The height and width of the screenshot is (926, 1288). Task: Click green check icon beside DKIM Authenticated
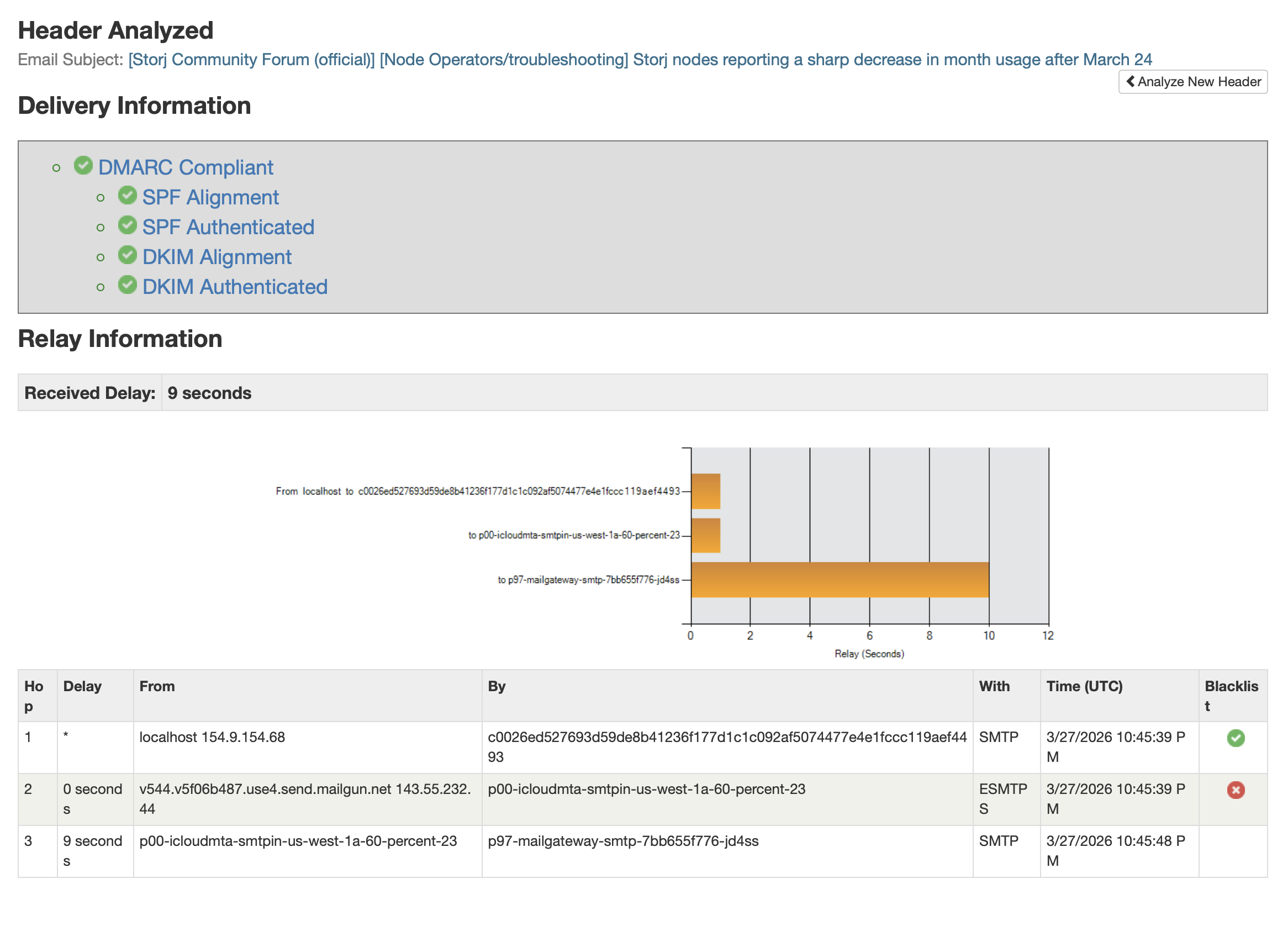click(127, 285)
